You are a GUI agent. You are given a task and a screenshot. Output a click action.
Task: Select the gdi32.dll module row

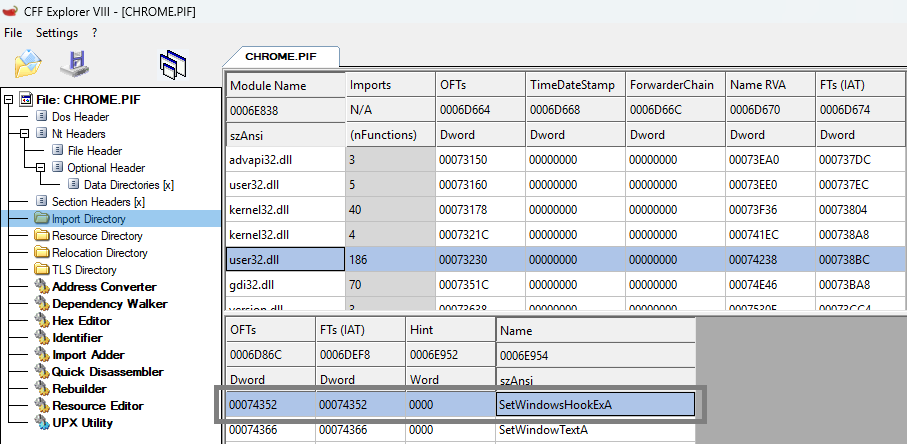565,285
